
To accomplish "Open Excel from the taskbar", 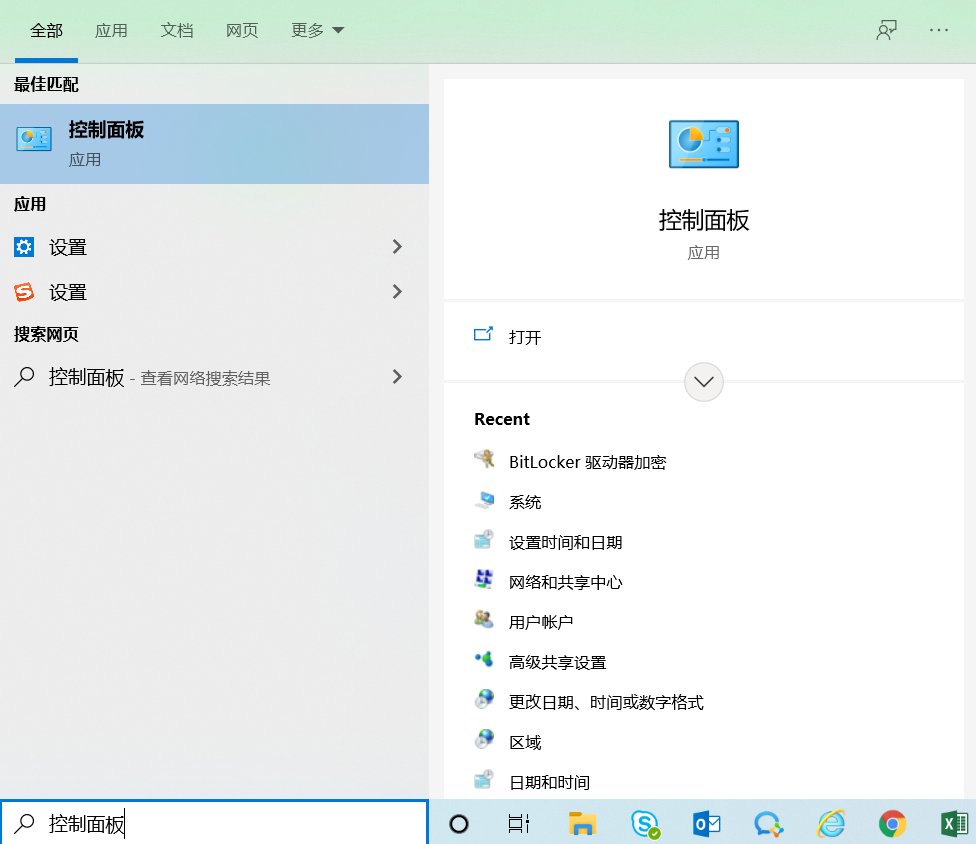I will click(x=953, y=824).
